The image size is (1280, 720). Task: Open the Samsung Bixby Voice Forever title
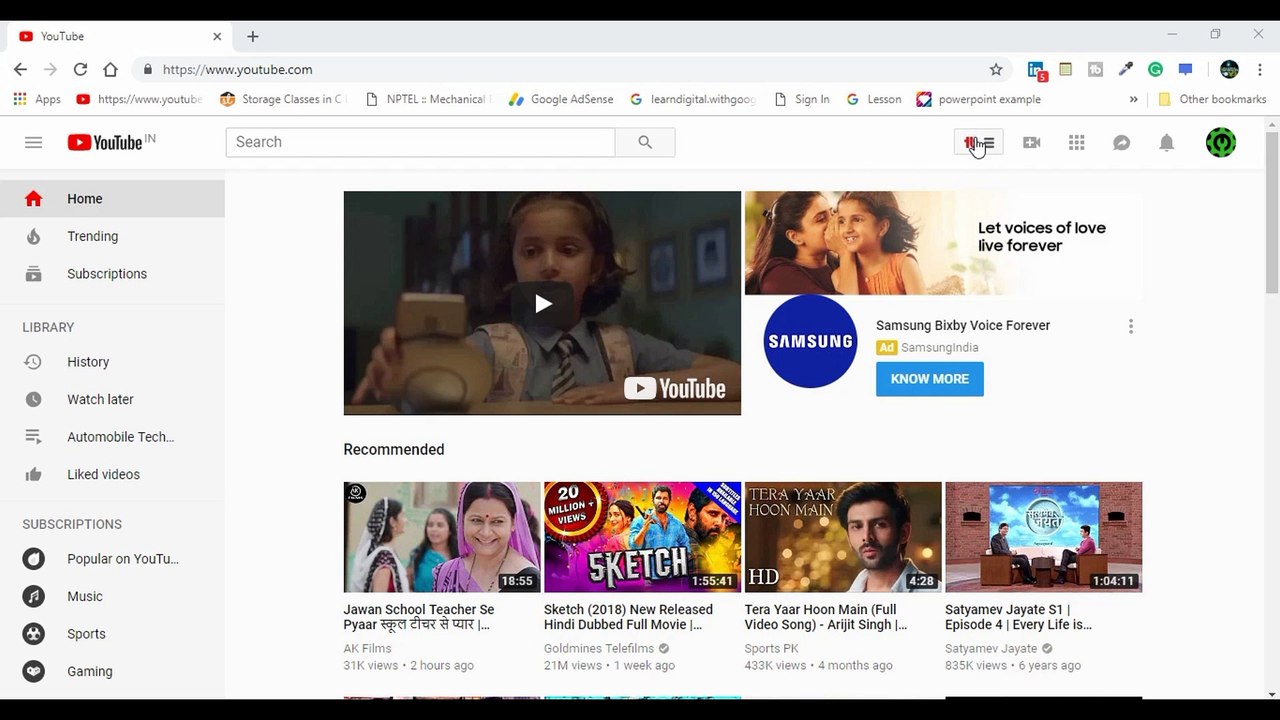[x=963, y=325]
